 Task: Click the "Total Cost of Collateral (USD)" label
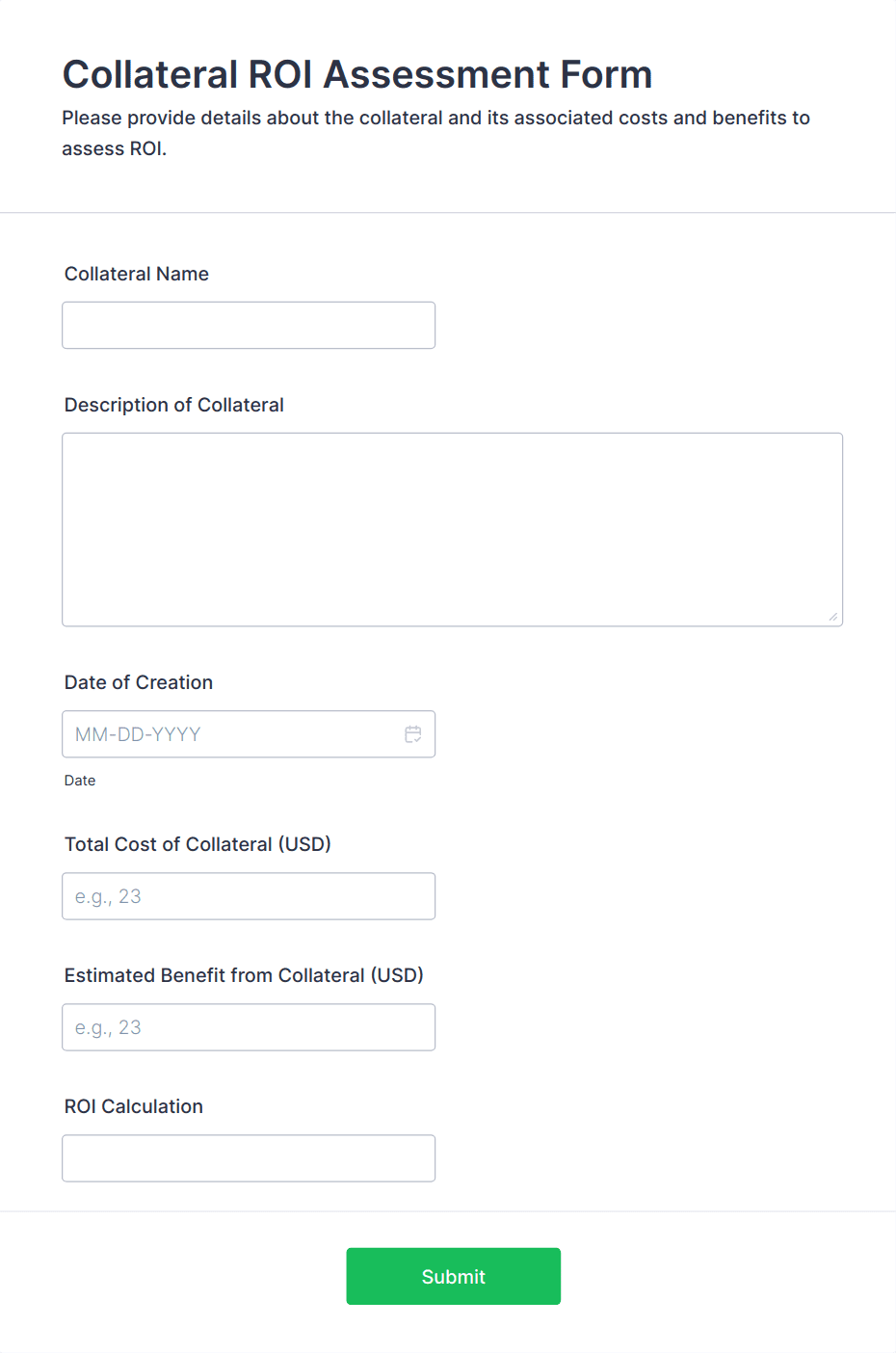tap(198, 844)
